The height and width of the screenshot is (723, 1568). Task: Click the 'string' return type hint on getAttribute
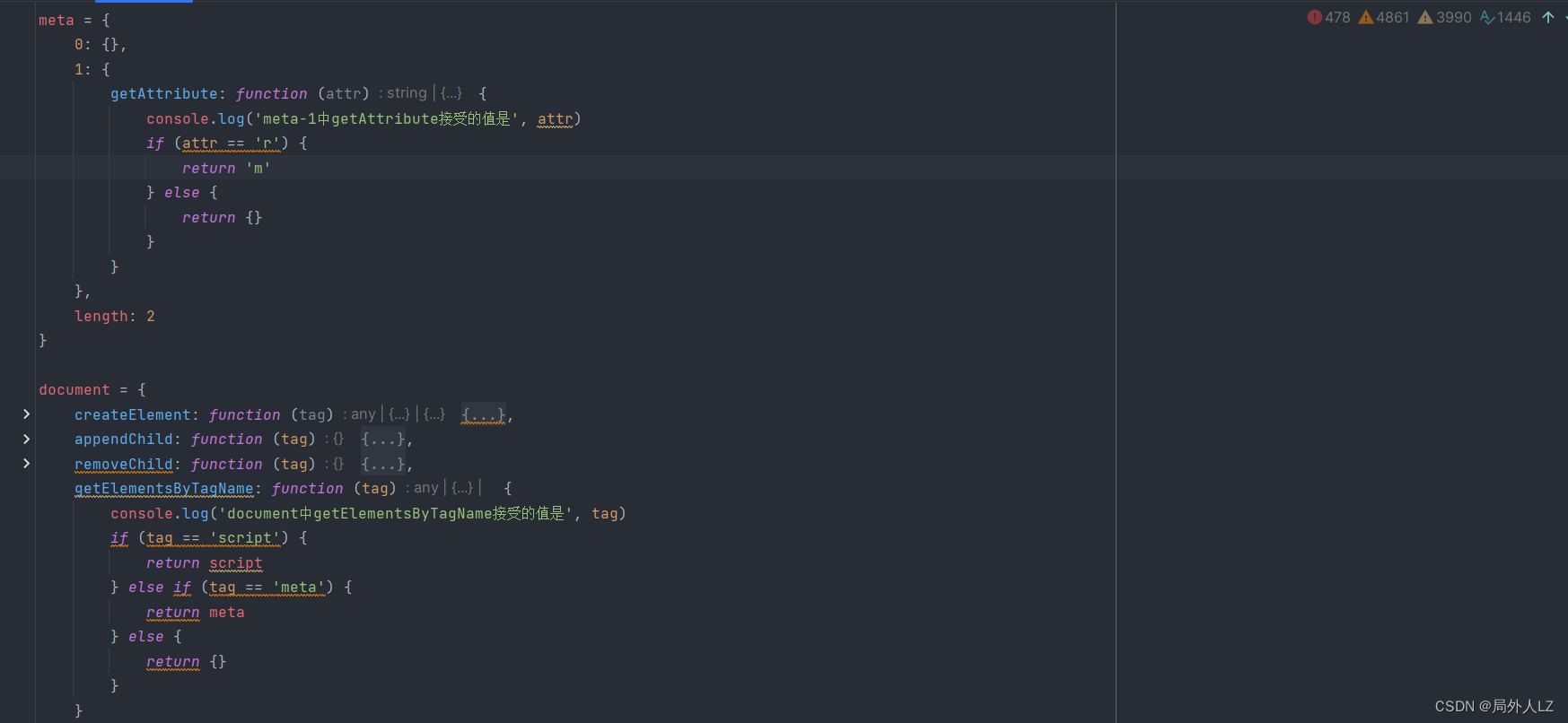[x=407, y=93]
